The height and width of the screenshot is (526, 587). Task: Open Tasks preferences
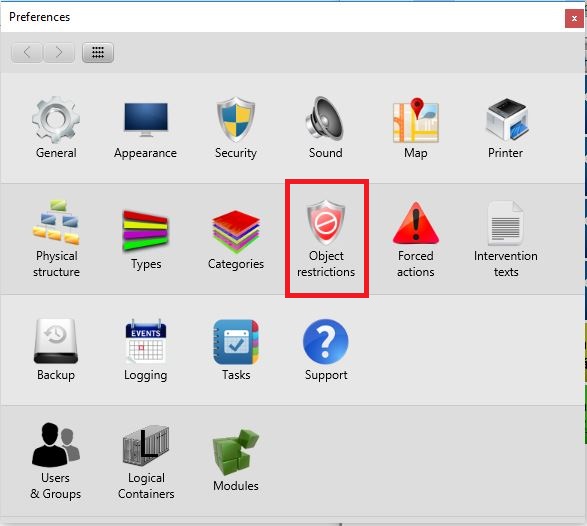tap(235, 342)
